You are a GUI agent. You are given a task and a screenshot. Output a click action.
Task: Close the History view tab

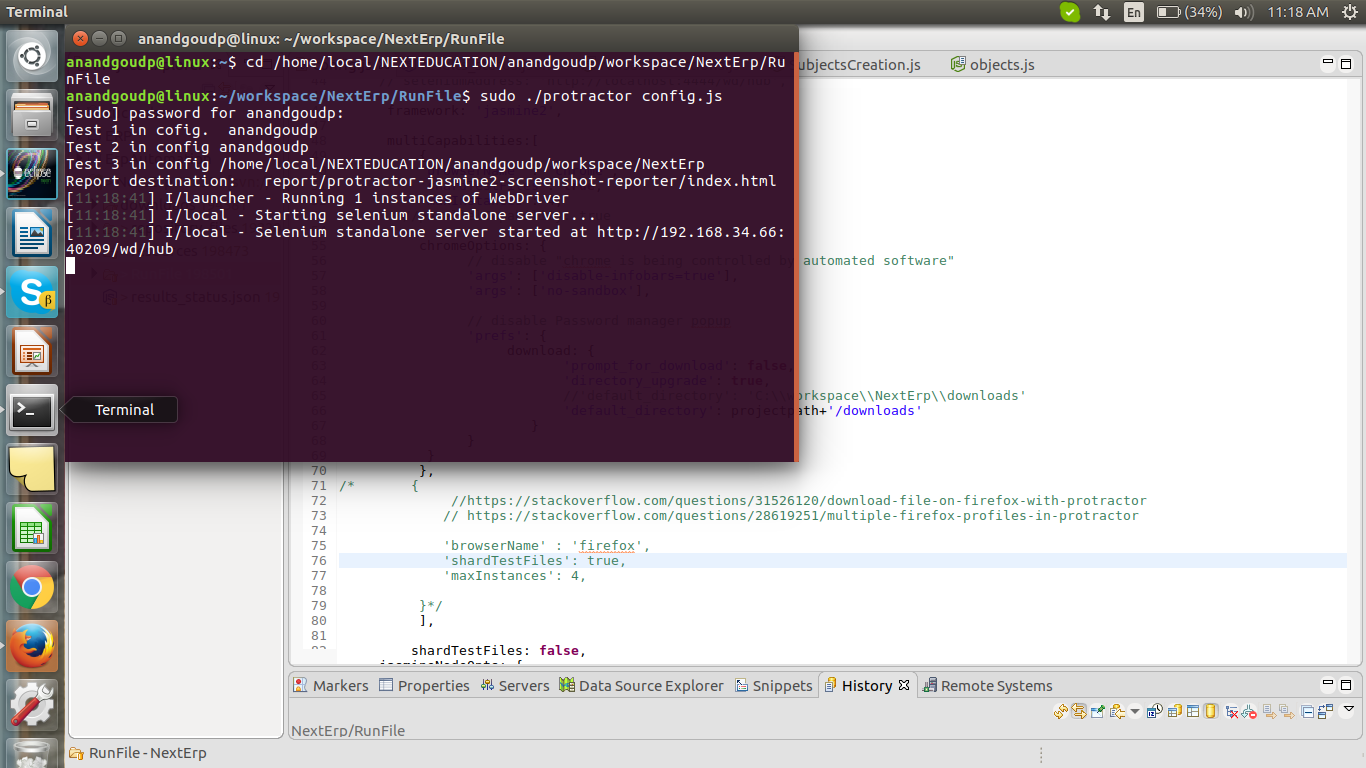point(904,686)
